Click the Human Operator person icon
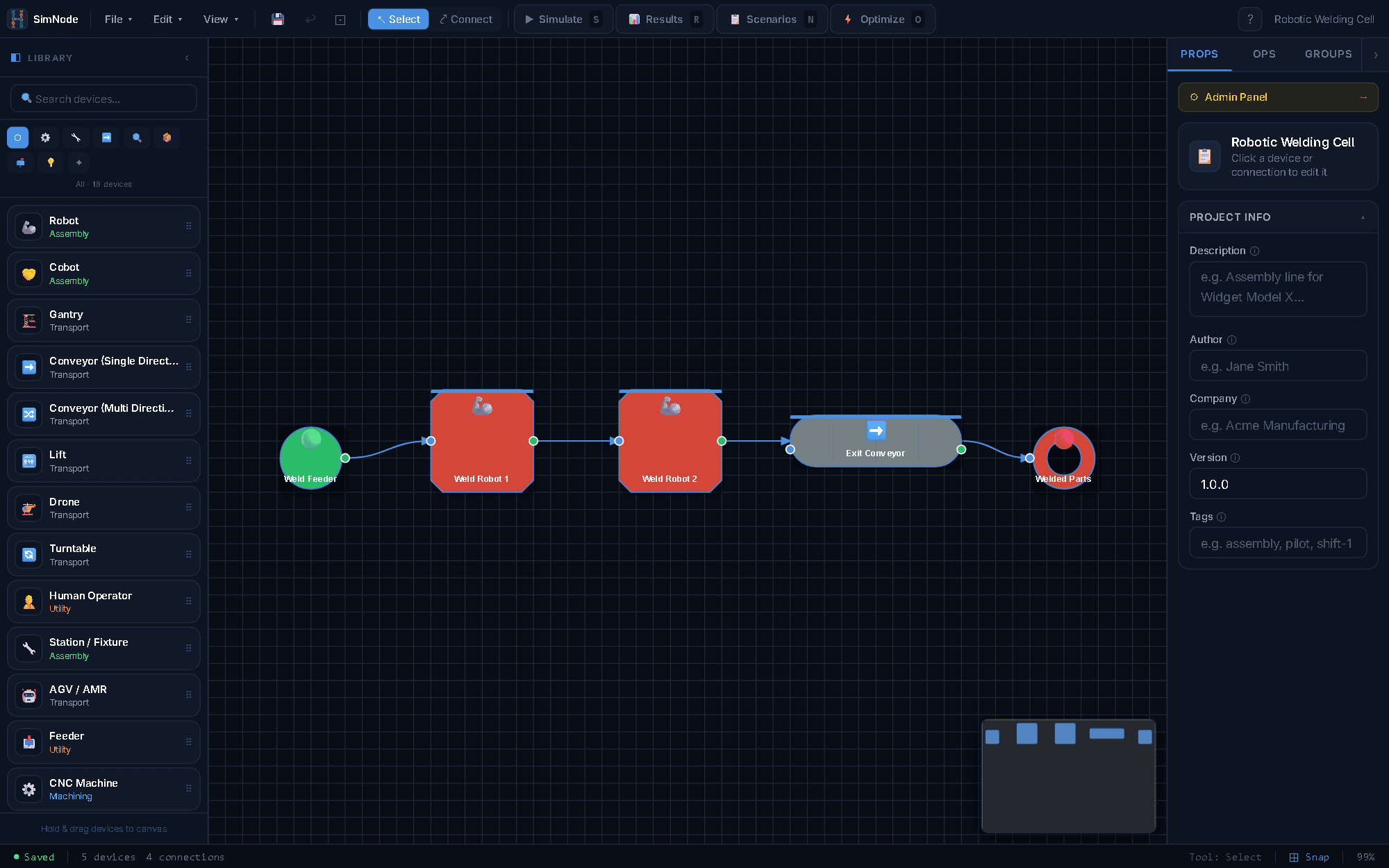1389x868 pixels. [x=29, y=602]
